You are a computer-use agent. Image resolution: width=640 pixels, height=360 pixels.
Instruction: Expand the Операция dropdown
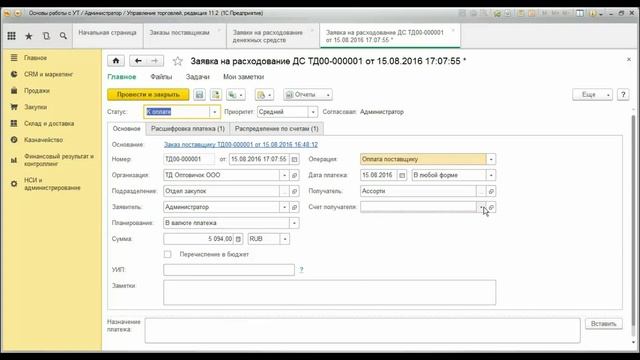[x=491, y=159]
